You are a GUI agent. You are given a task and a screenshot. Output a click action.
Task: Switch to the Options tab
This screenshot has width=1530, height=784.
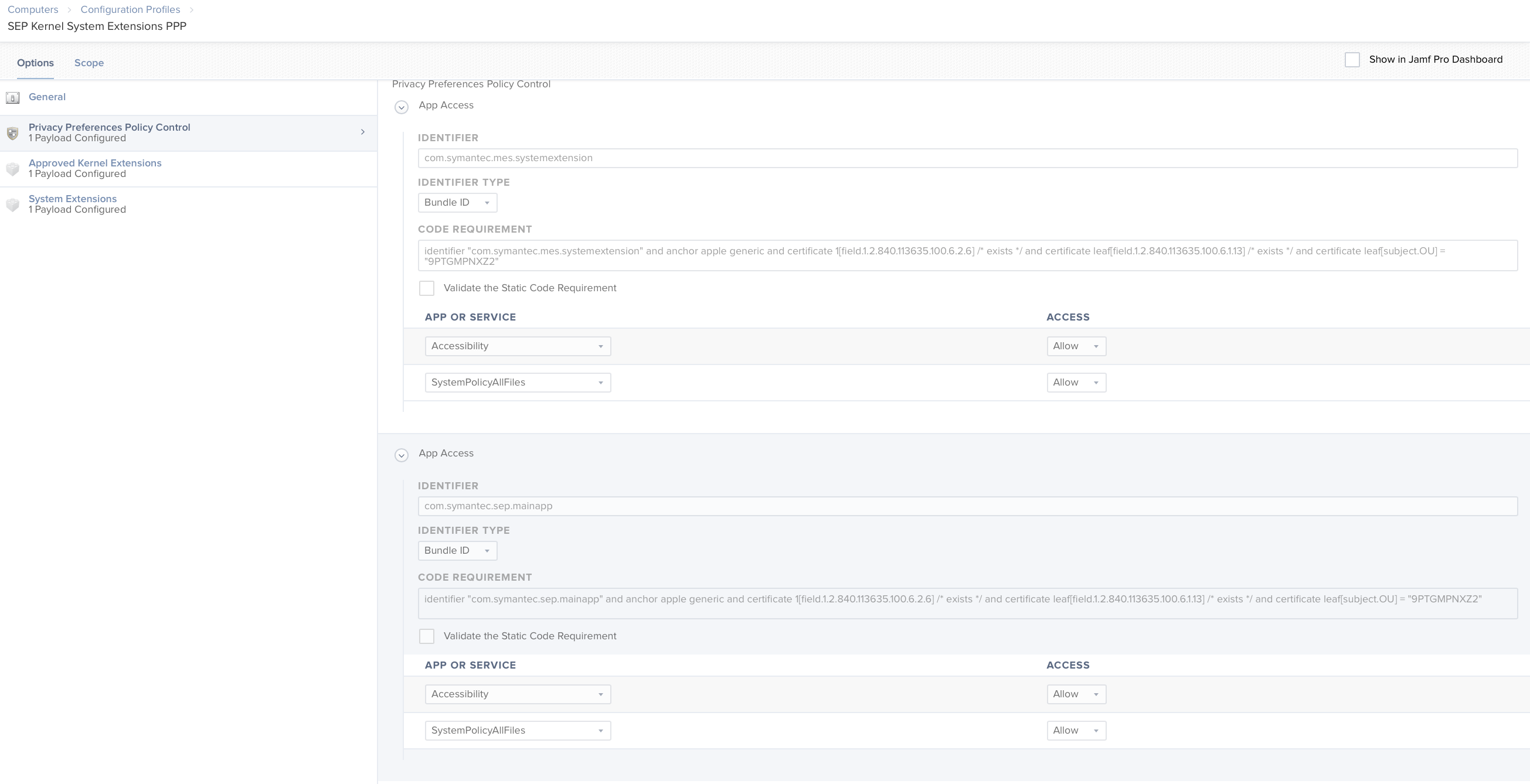[35, 63]
